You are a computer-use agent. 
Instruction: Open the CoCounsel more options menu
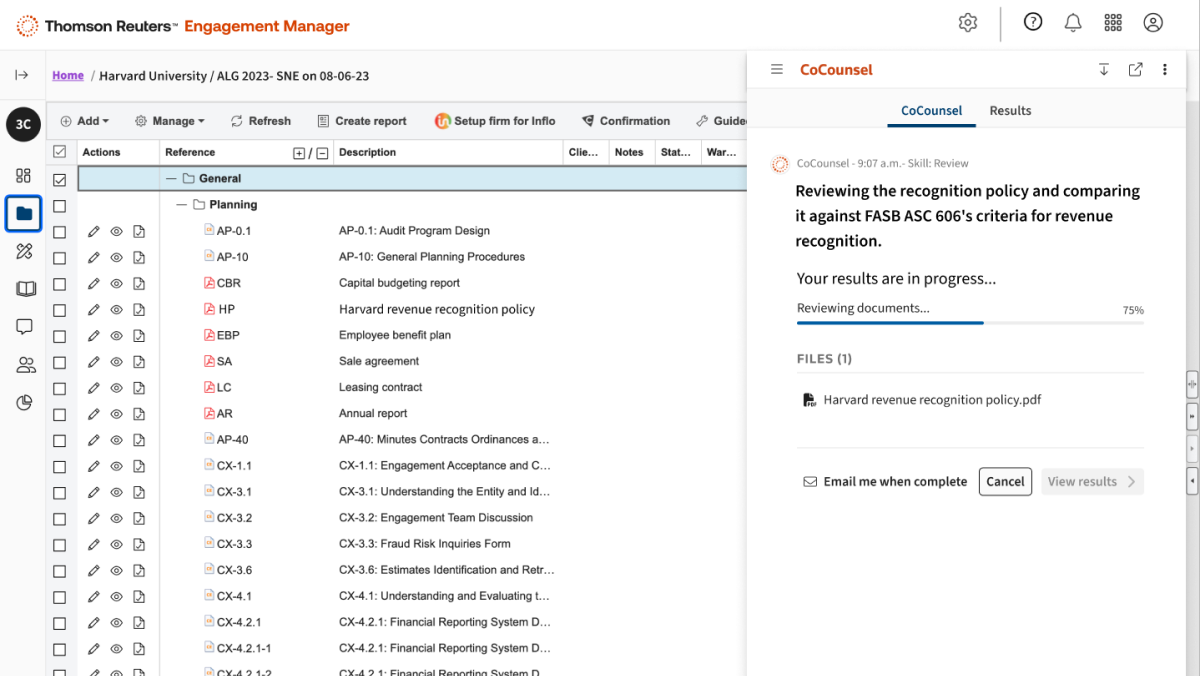pos(1165,70)
